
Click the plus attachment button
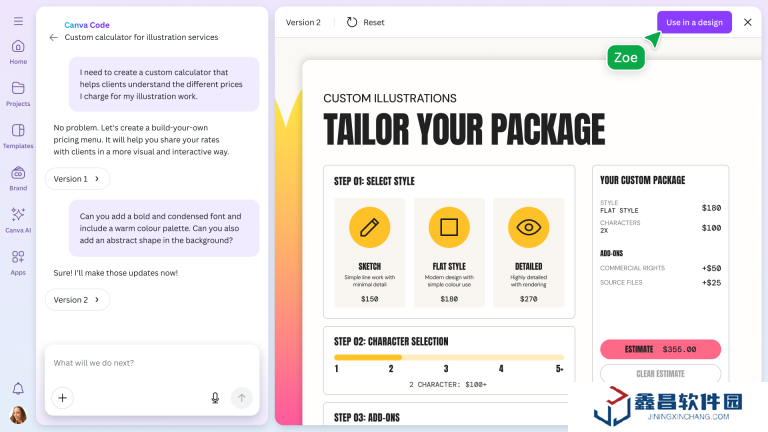click(62, 398)
